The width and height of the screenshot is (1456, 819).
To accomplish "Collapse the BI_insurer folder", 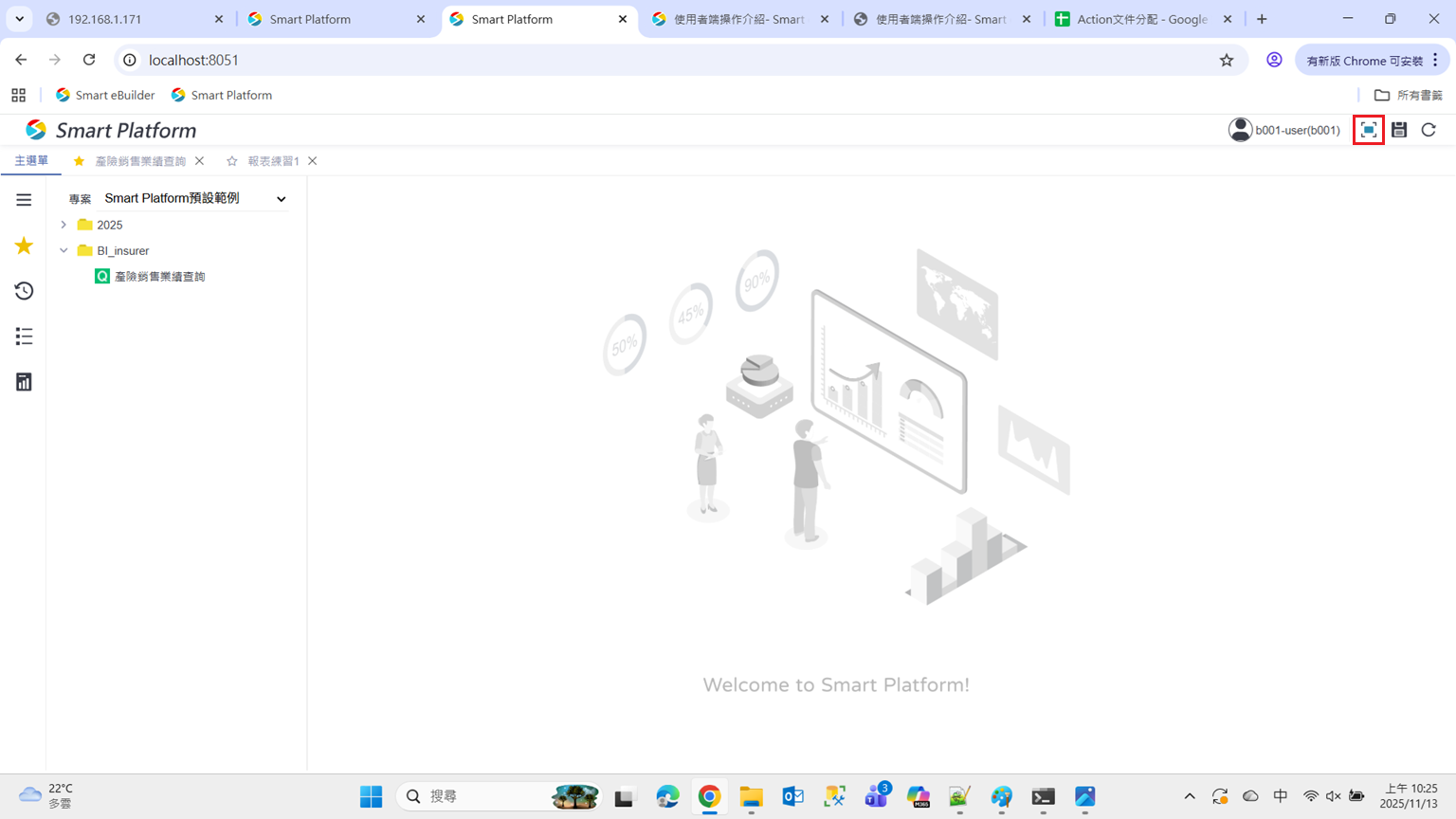I will click(x=64, y=251).
